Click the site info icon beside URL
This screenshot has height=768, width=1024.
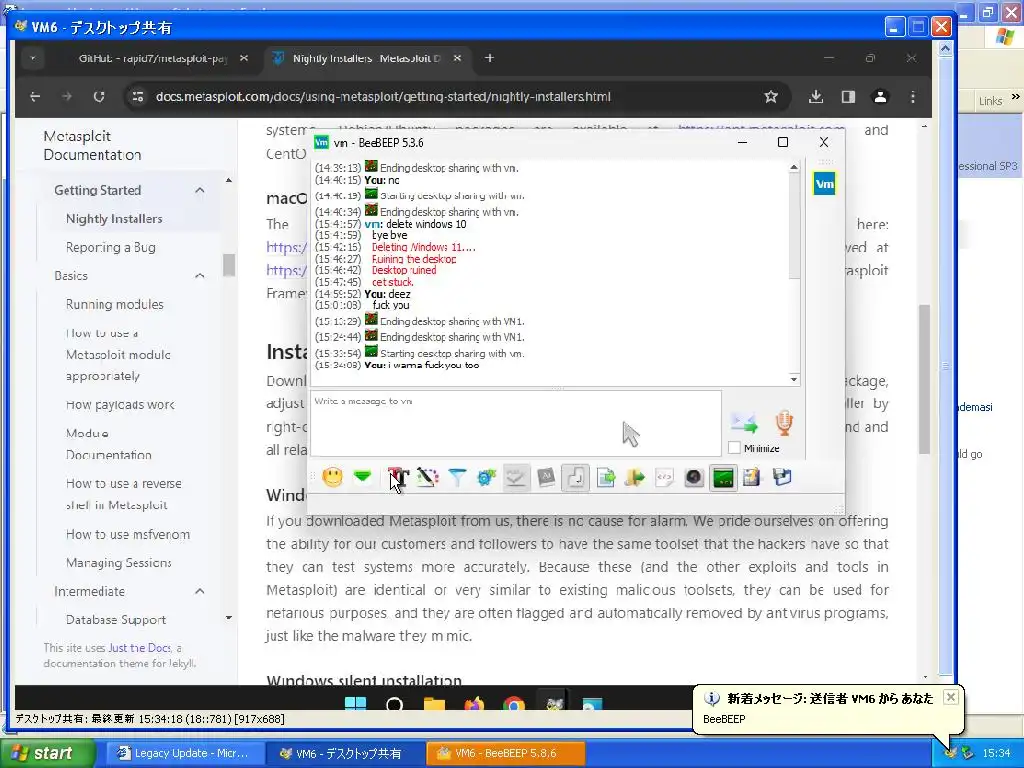point(138,97)
